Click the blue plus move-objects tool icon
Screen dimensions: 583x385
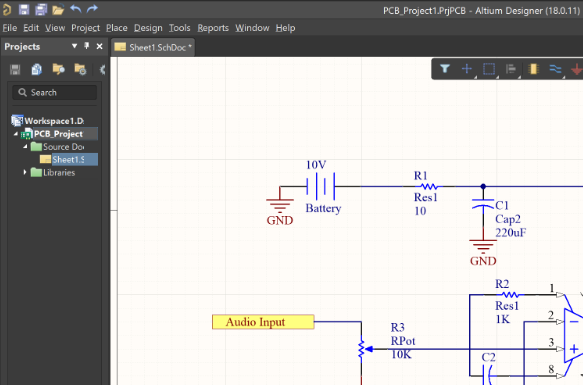coord(467,69)
